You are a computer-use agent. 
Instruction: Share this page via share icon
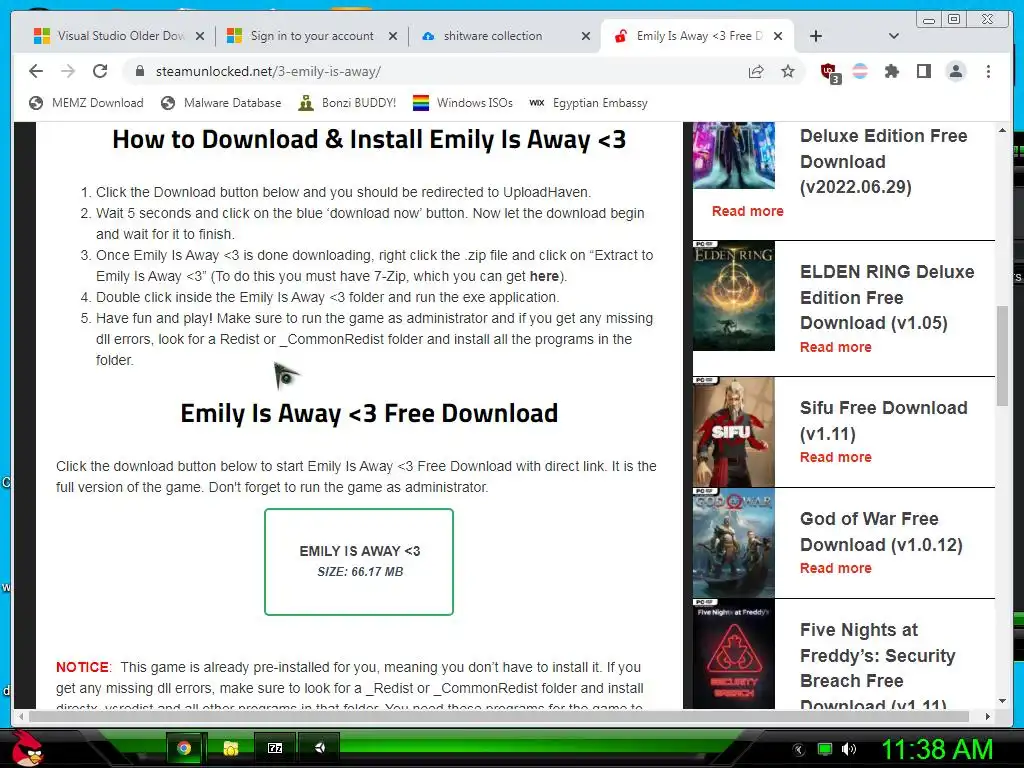pos(756,71)
